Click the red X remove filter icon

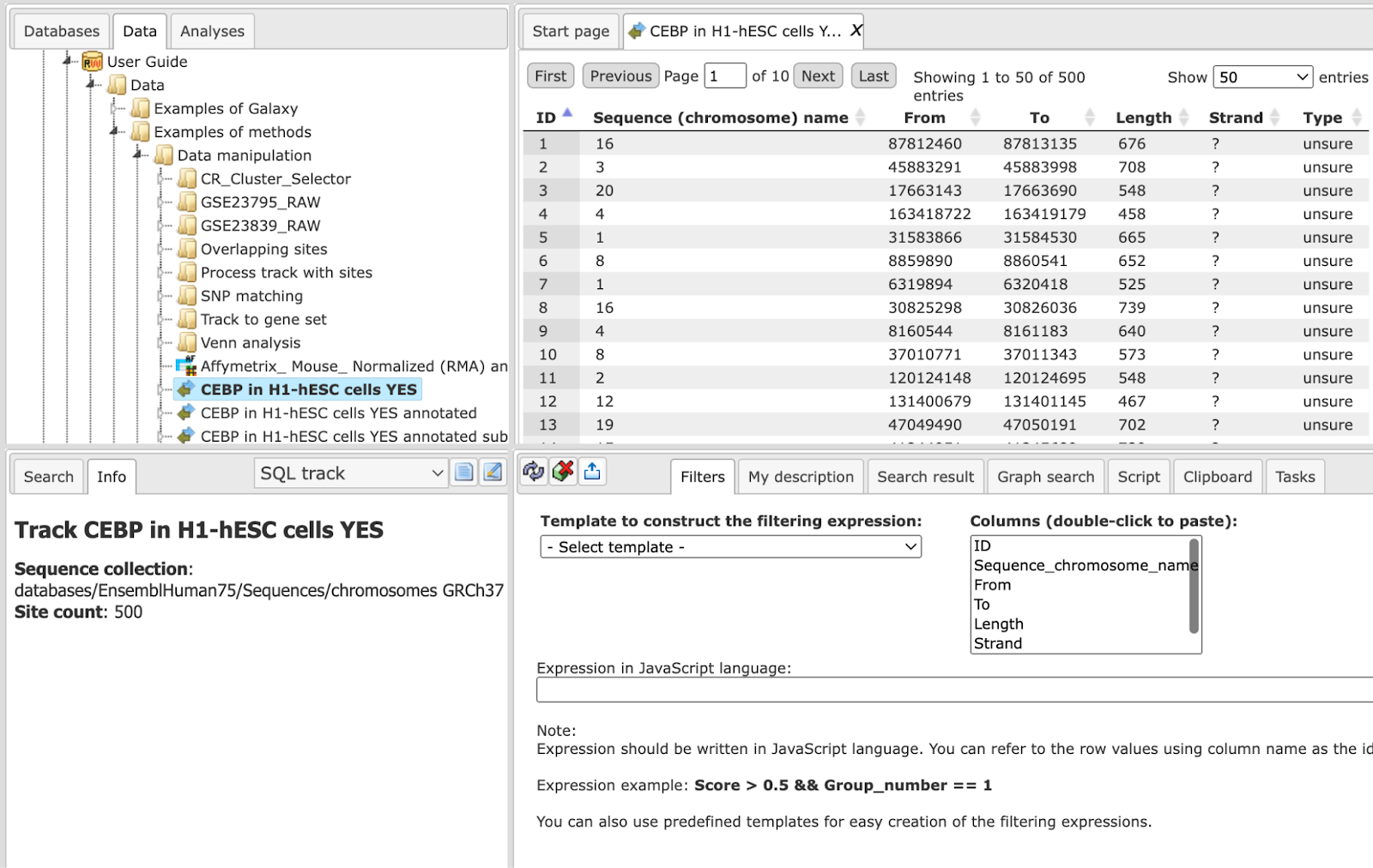tap(563, 471)
